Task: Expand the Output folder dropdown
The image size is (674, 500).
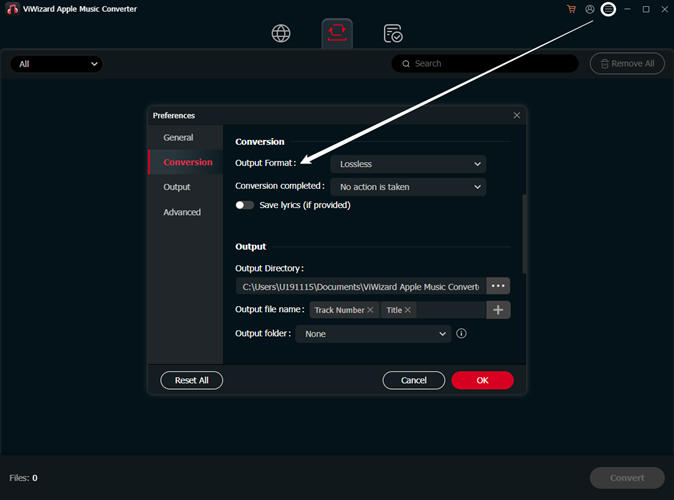Action: point(375,334)
